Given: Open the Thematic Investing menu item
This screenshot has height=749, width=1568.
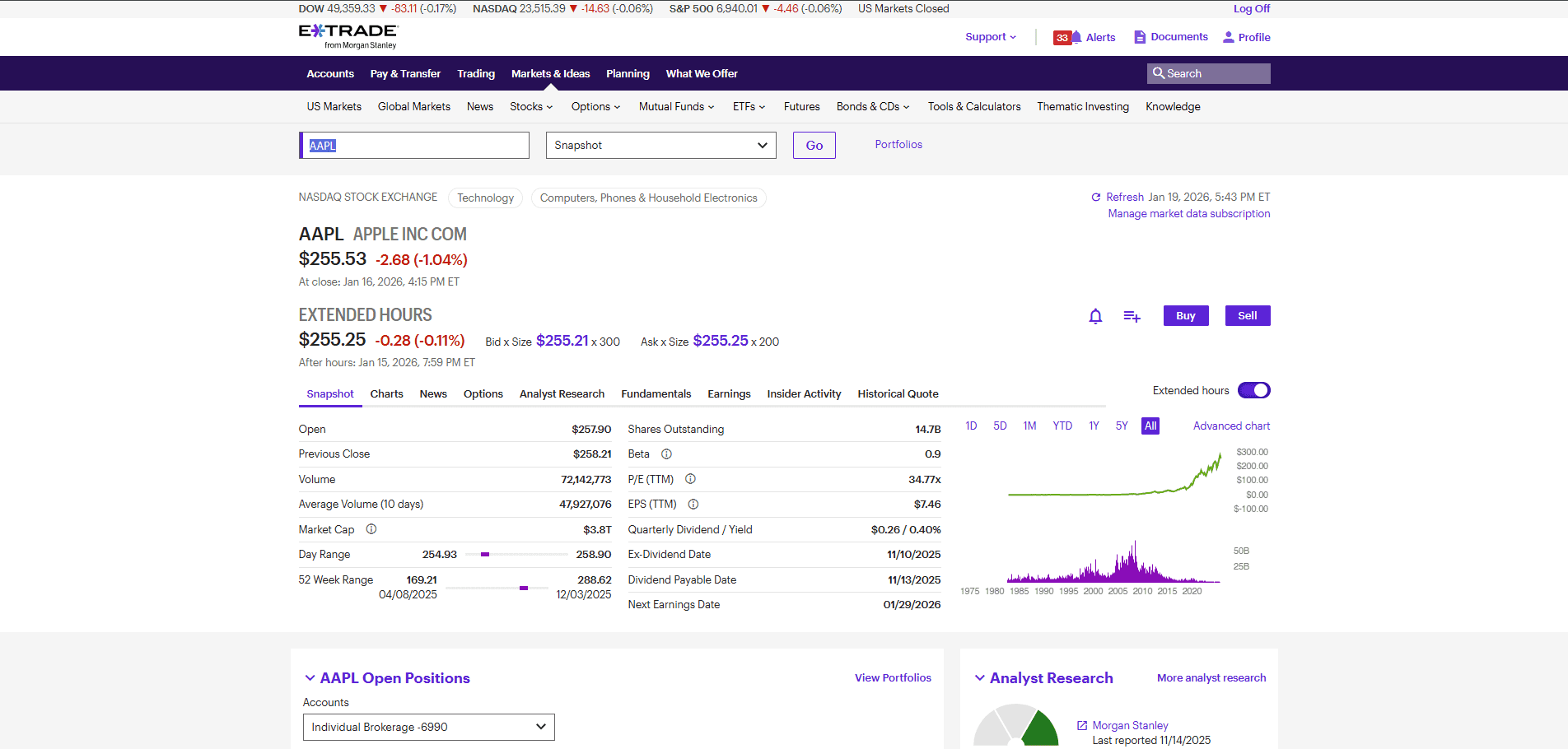Looking at the screenshot, I should (1083, 106).
